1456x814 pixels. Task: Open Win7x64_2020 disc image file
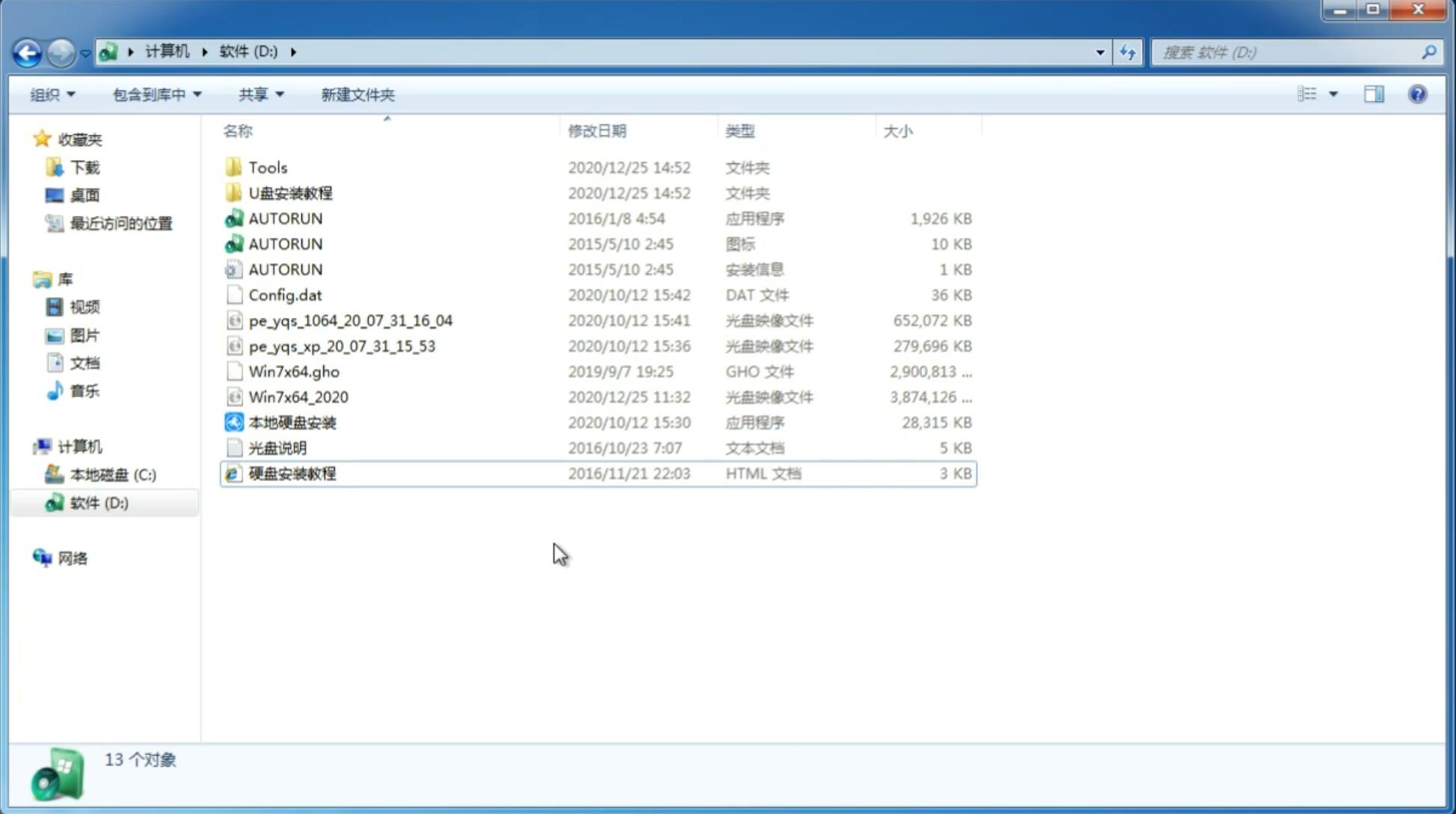pos(297,396)
